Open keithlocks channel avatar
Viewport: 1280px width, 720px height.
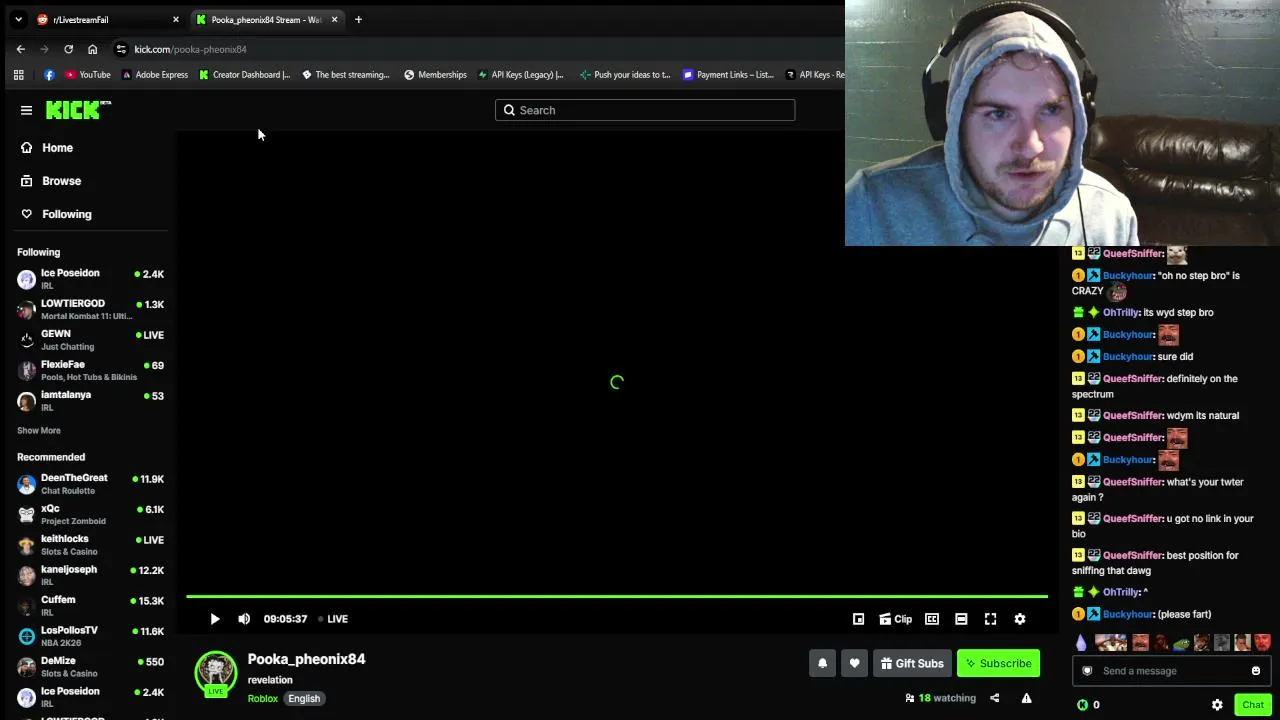27,545
